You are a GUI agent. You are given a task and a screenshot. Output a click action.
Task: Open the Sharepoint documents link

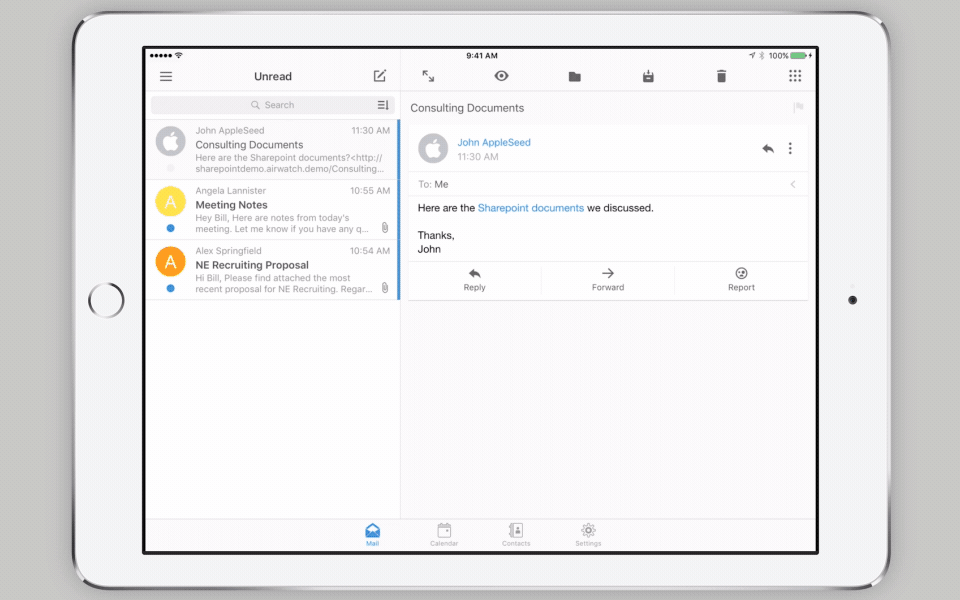530,208
